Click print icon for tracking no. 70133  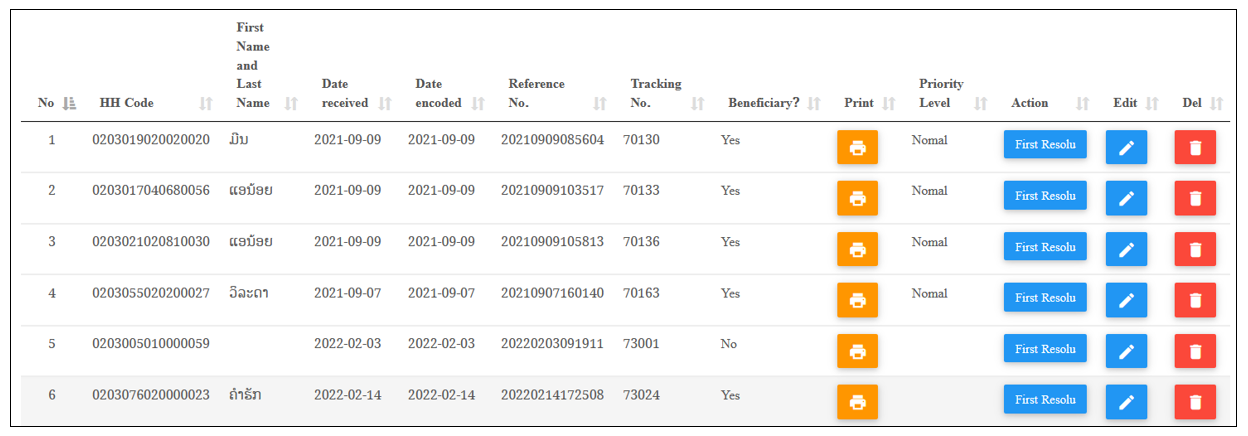click(857, 198)
